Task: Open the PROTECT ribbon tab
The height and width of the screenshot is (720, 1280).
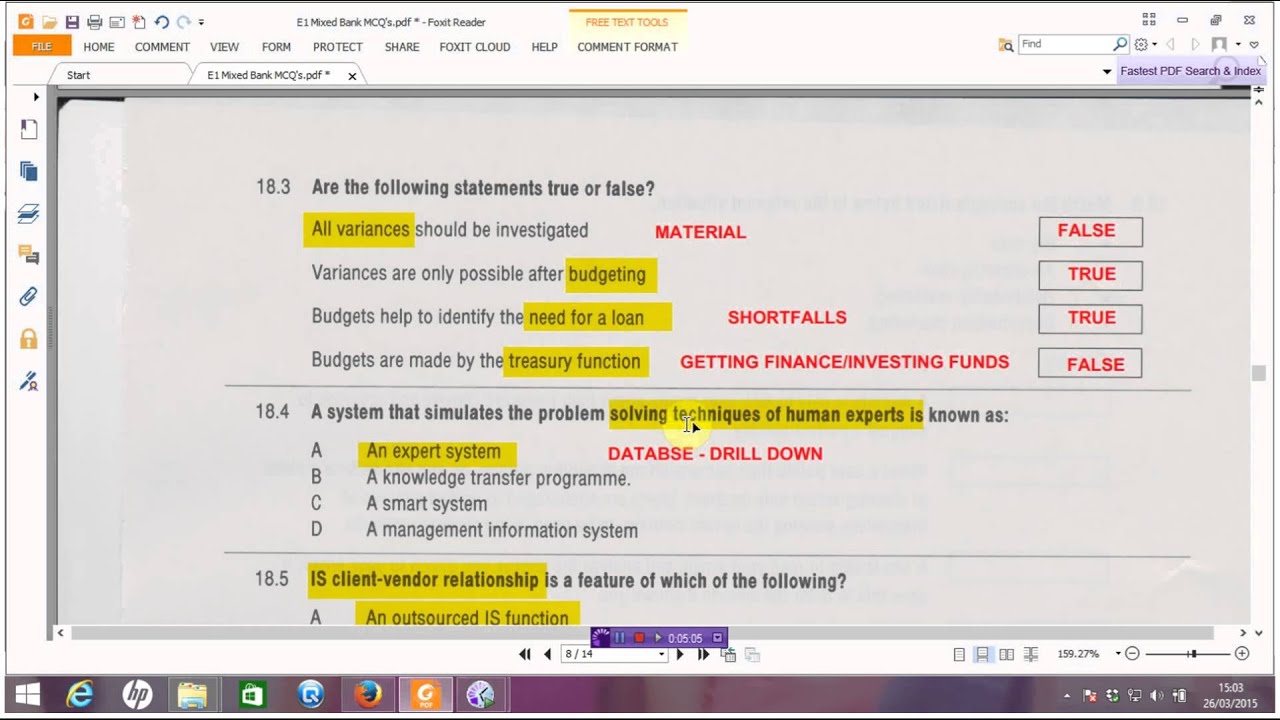Action: (338, 47)
